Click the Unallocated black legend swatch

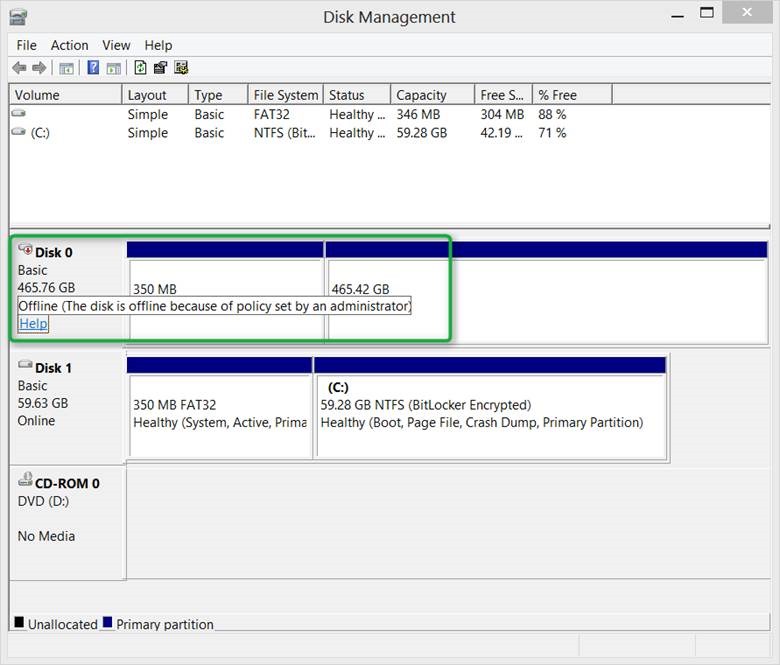point(19,622)
